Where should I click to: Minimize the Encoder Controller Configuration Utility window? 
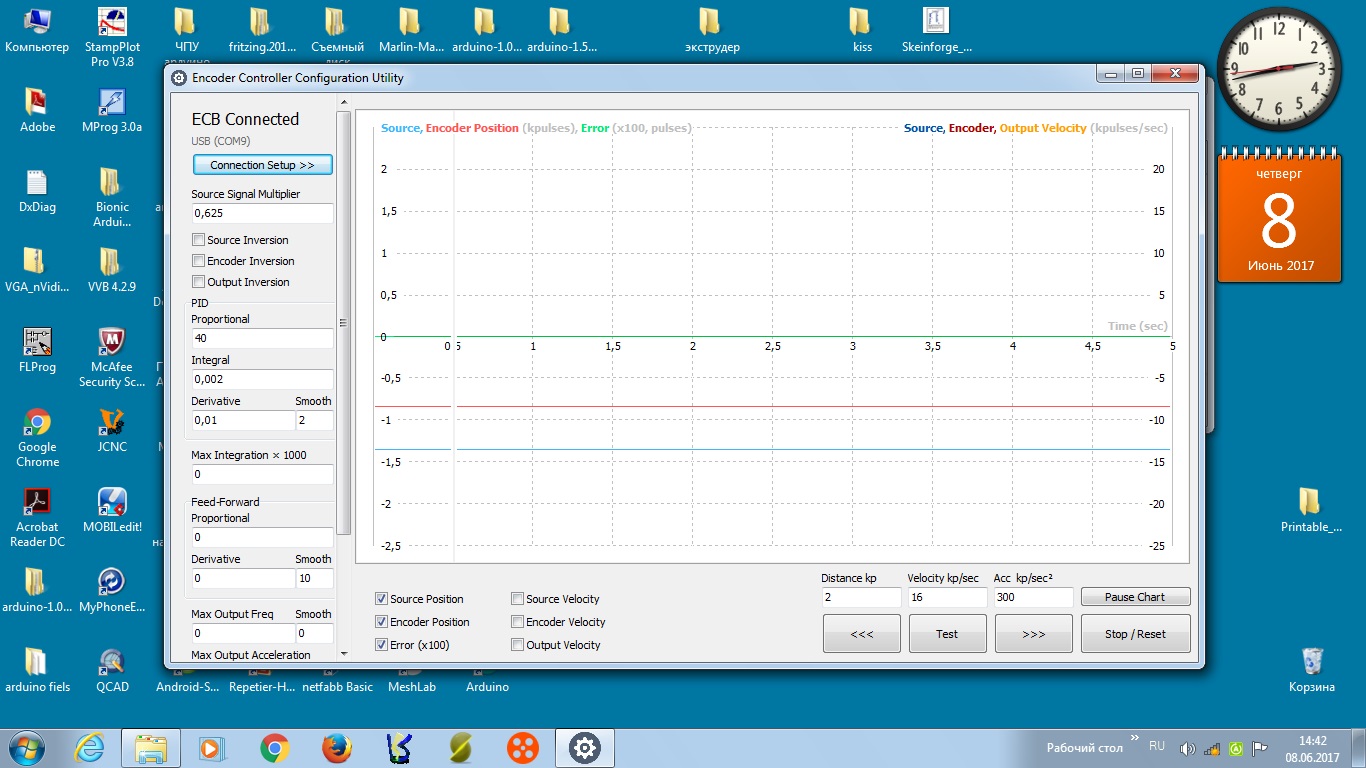(x=1111, y=73)
